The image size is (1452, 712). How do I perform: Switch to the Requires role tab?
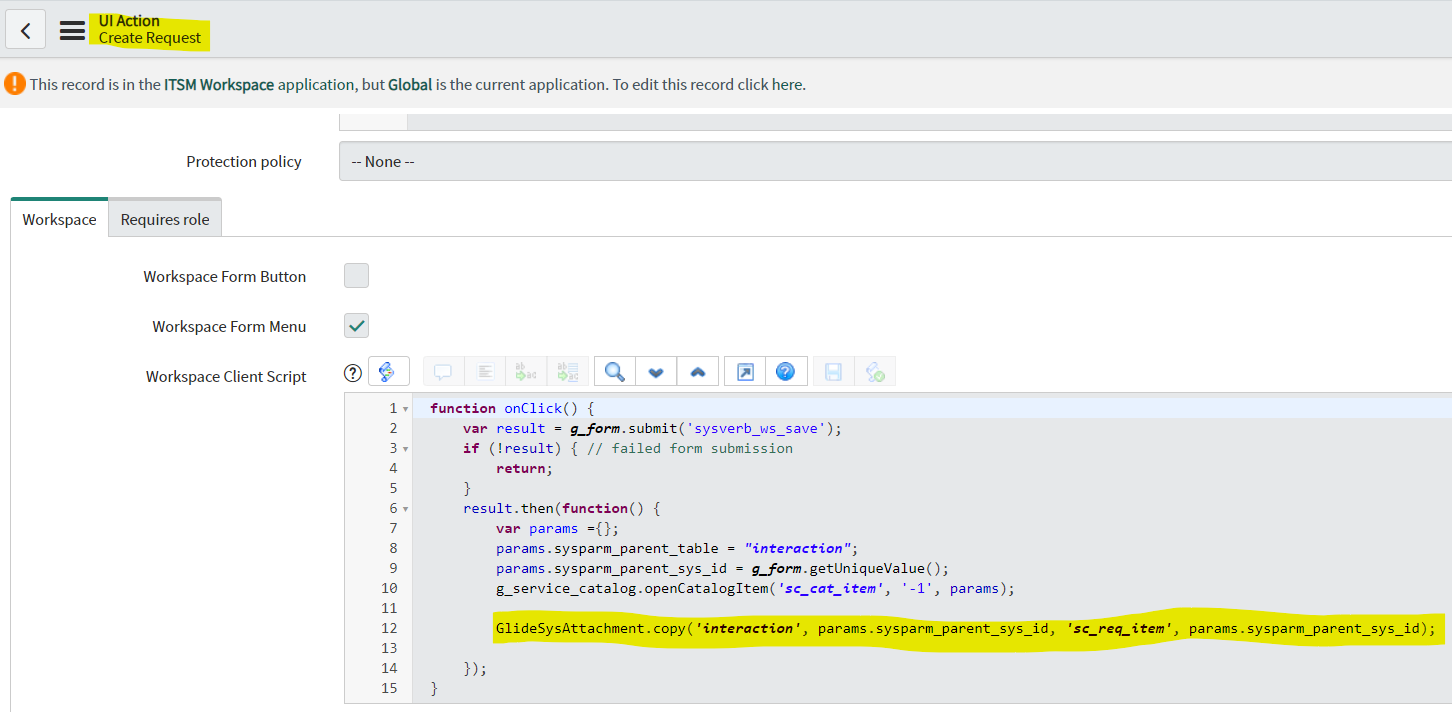tap(164, 217)
